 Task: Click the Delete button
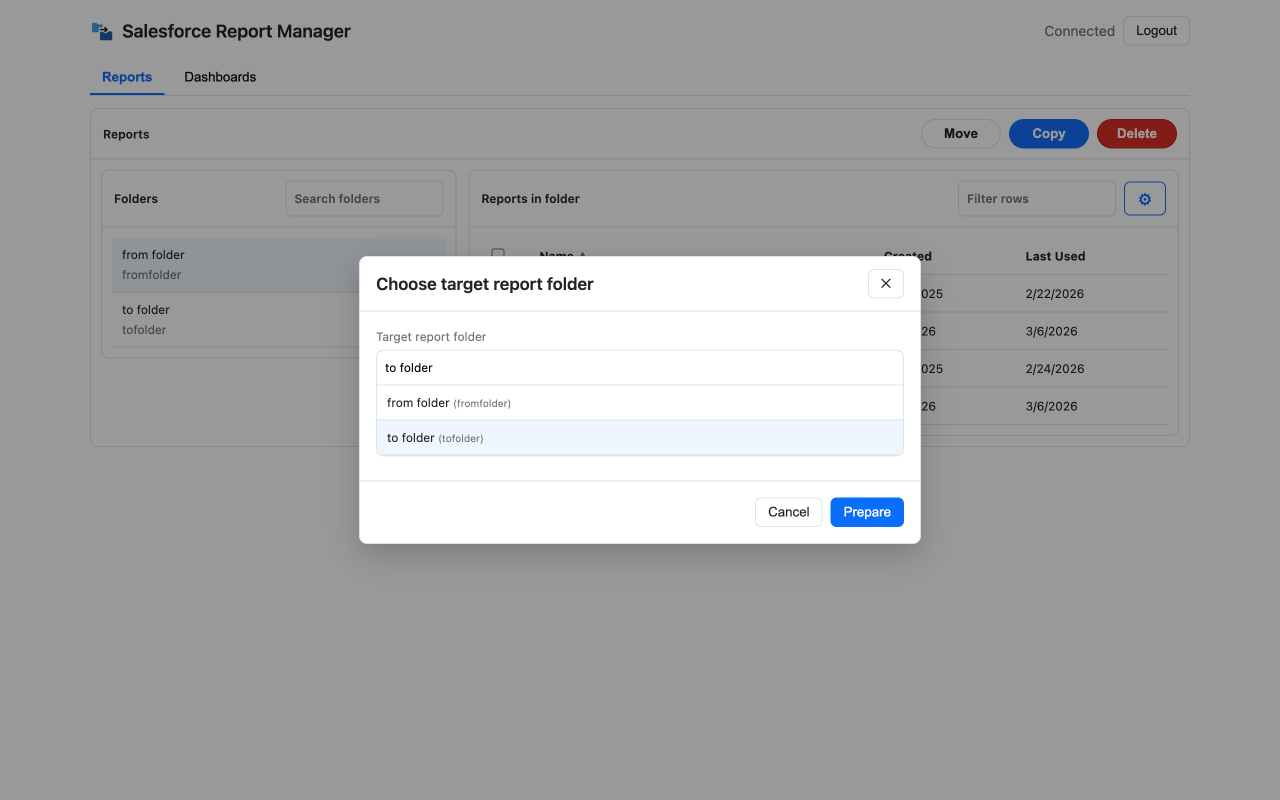(x=1136, y=133)
